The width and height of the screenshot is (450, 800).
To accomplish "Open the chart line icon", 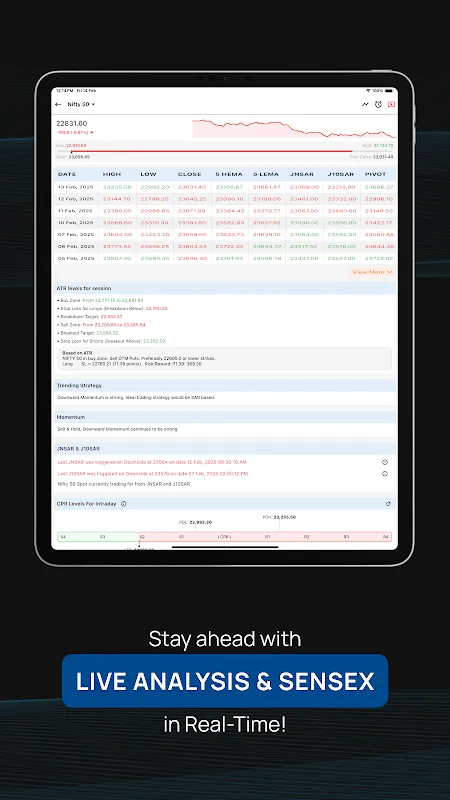I will point(365,104).
